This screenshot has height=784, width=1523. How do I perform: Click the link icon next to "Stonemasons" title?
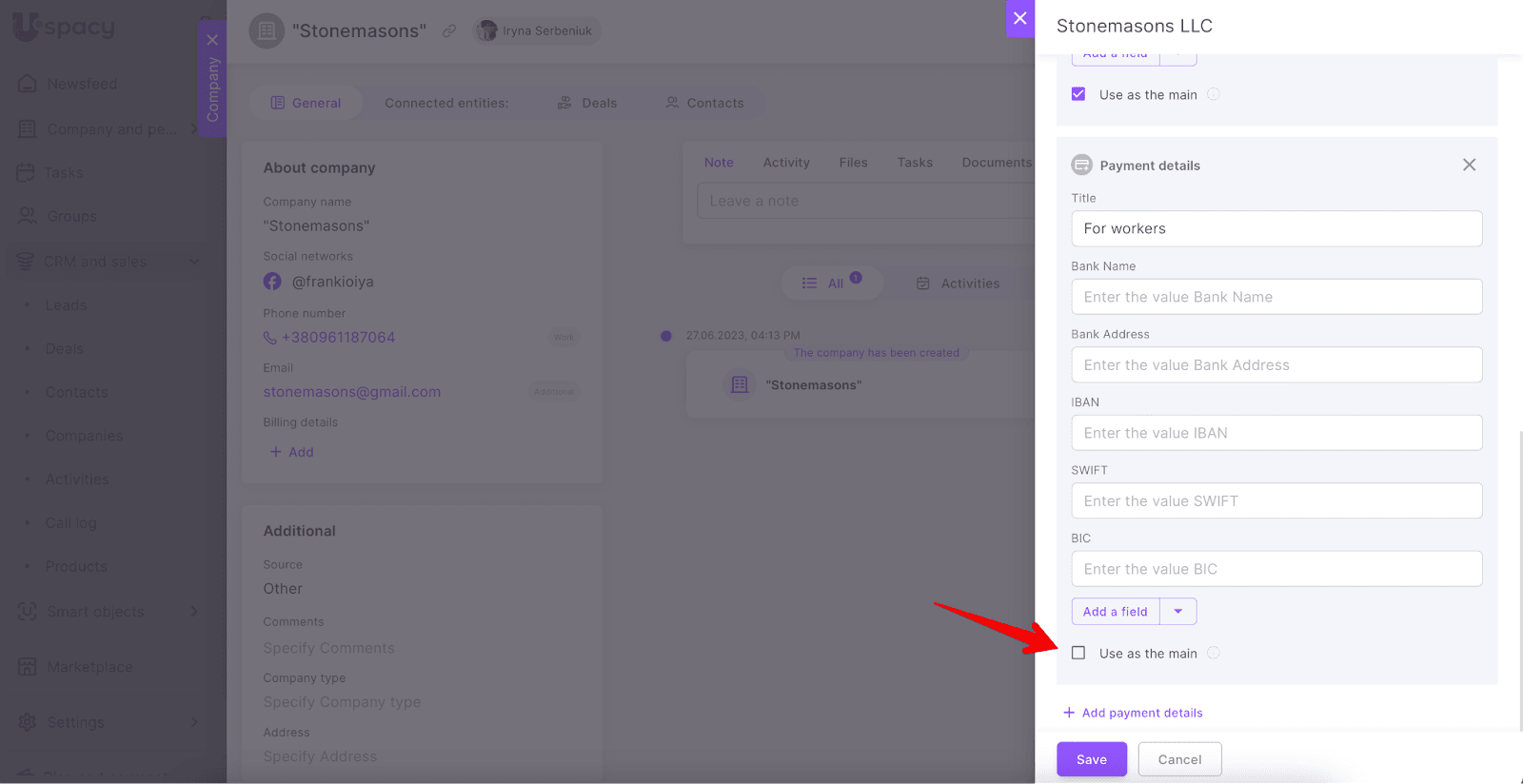point(449,30)
